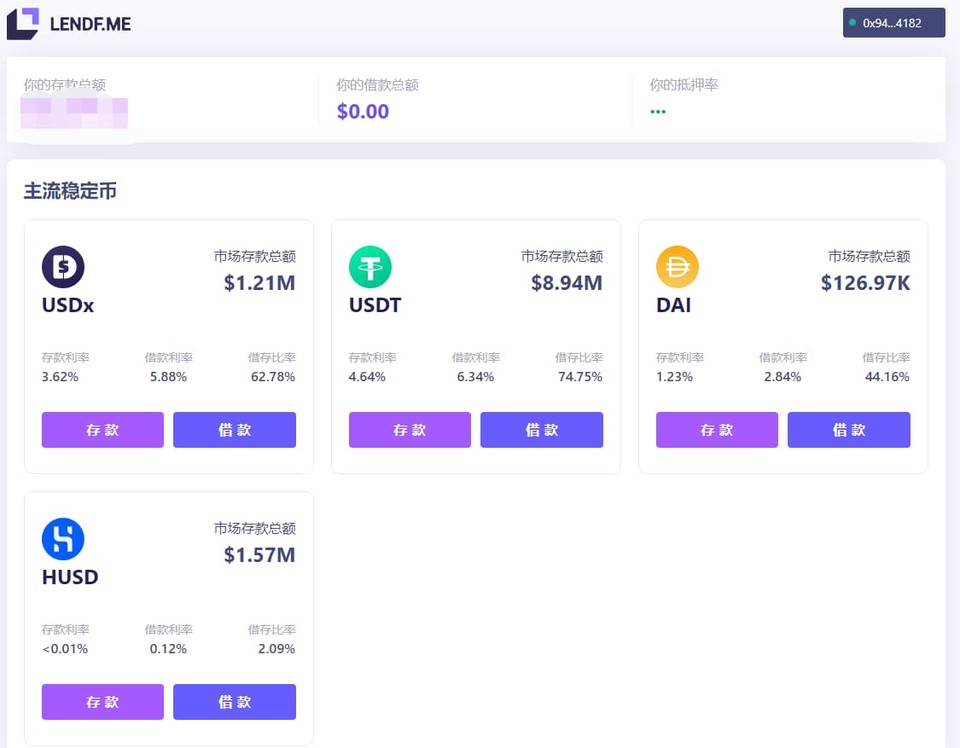Click the LENDF.ME logo icon
960x748 pixels.
click(x=22, y=23)
